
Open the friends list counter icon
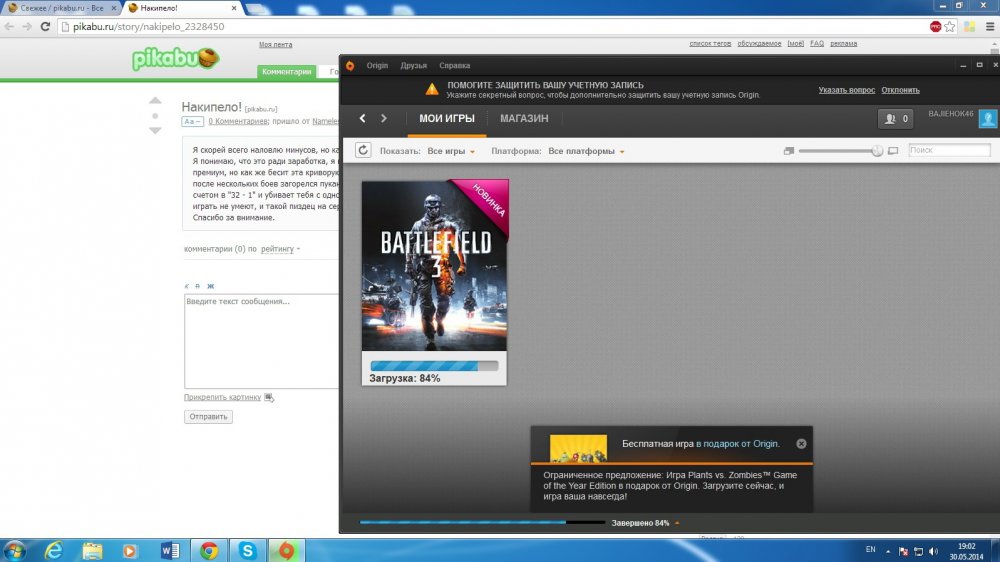tap(894, 119)
